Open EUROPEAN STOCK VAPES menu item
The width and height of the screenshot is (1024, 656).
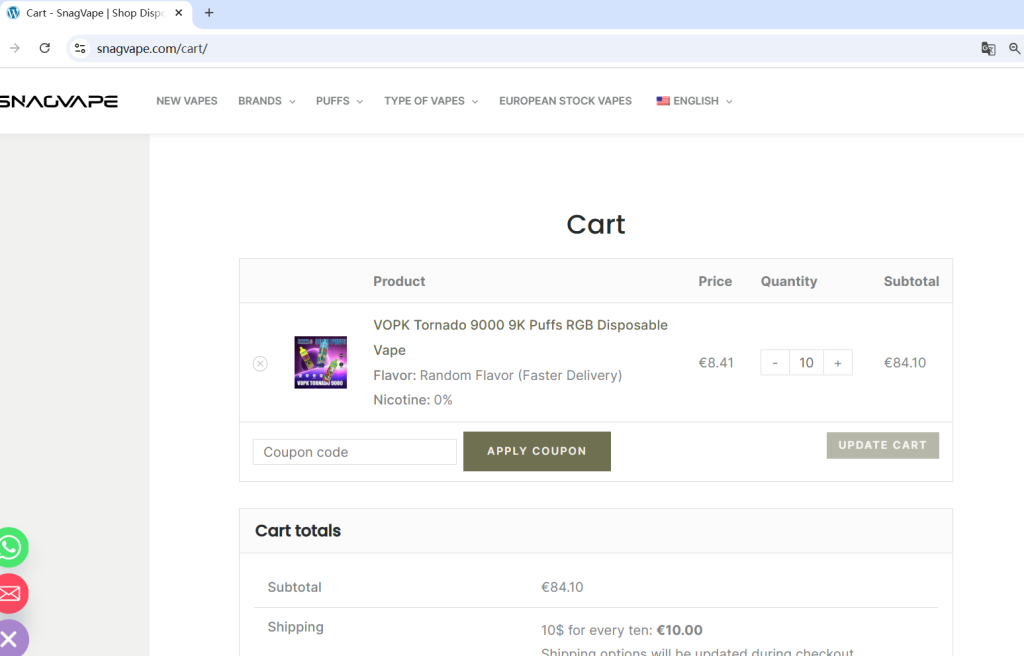click(566, 101)
